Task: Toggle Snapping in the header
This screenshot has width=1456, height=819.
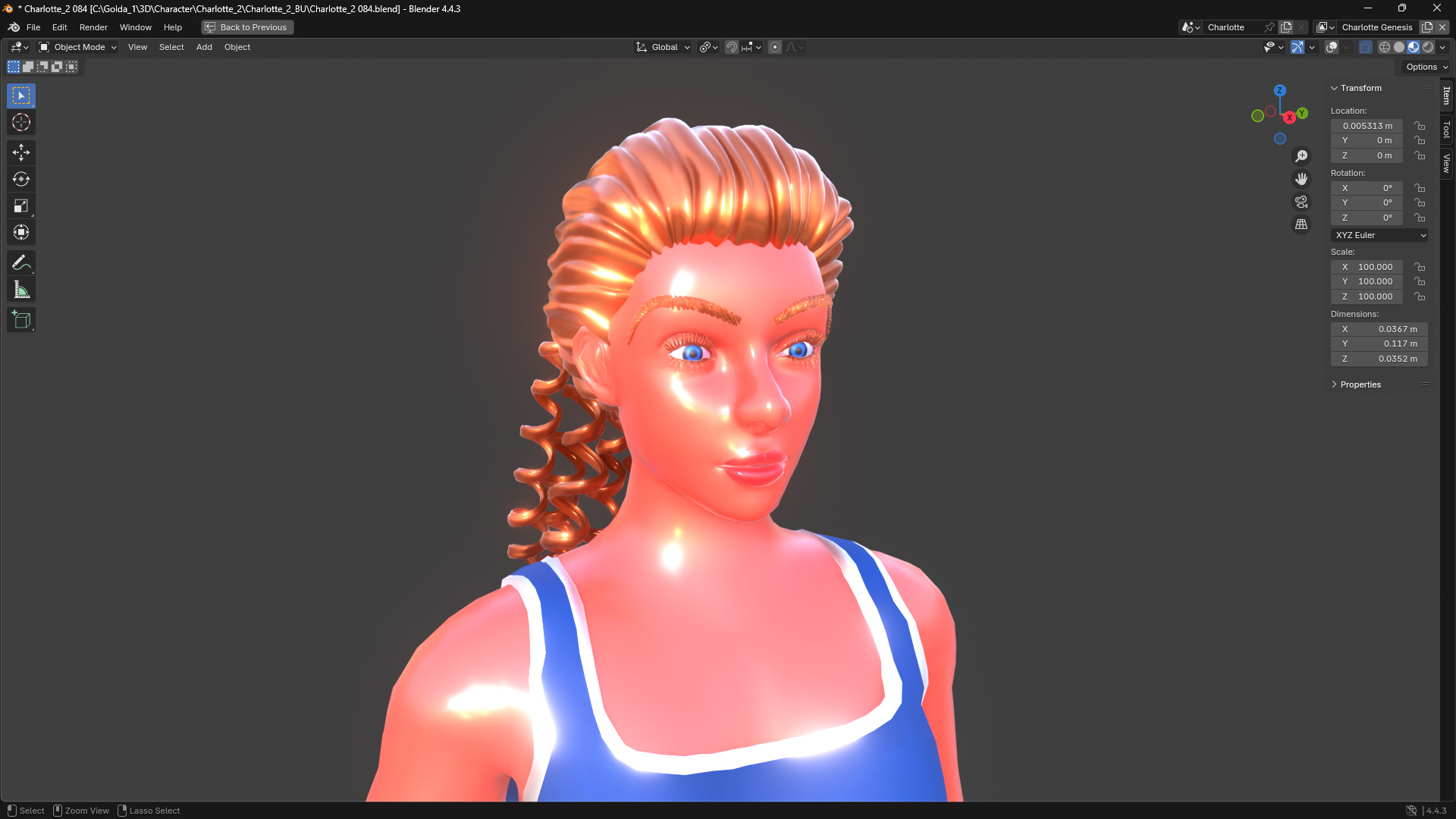Action: [730, 47]
